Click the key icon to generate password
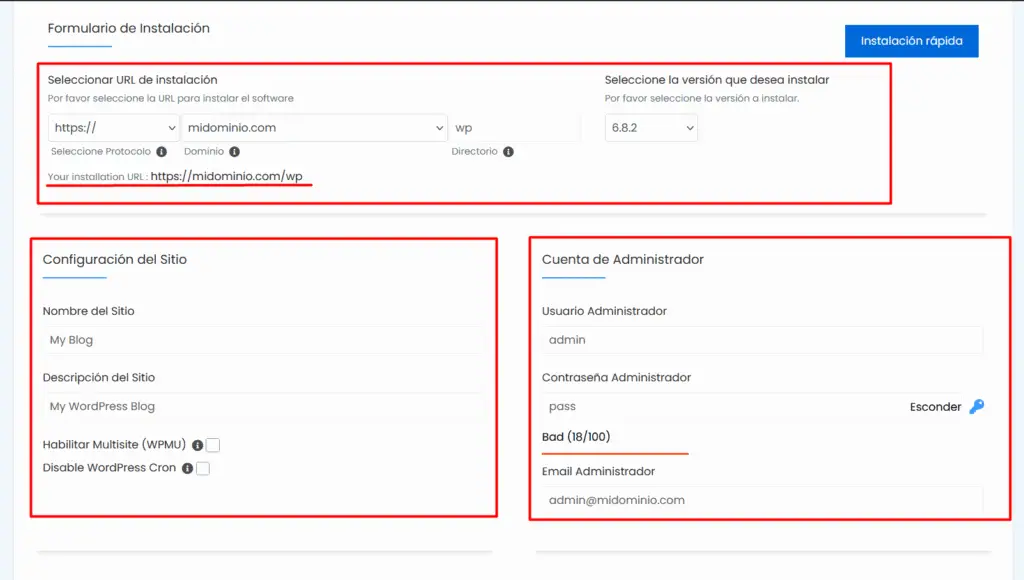Viewport: 1024px width, 580px height. 977,406
